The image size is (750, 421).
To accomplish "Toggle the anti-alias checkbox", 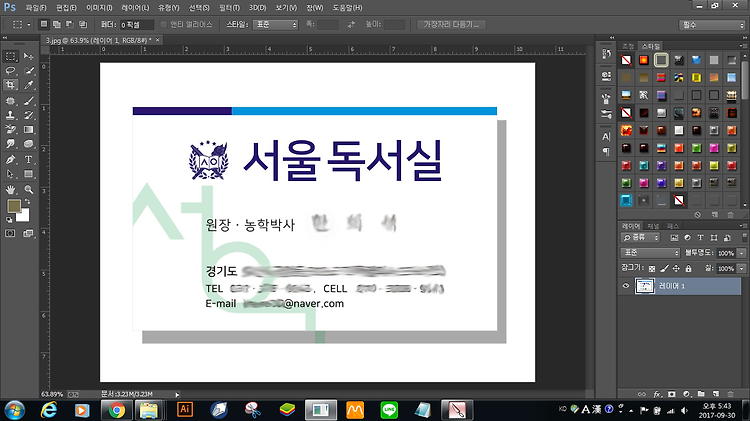I will pos(164,24).
